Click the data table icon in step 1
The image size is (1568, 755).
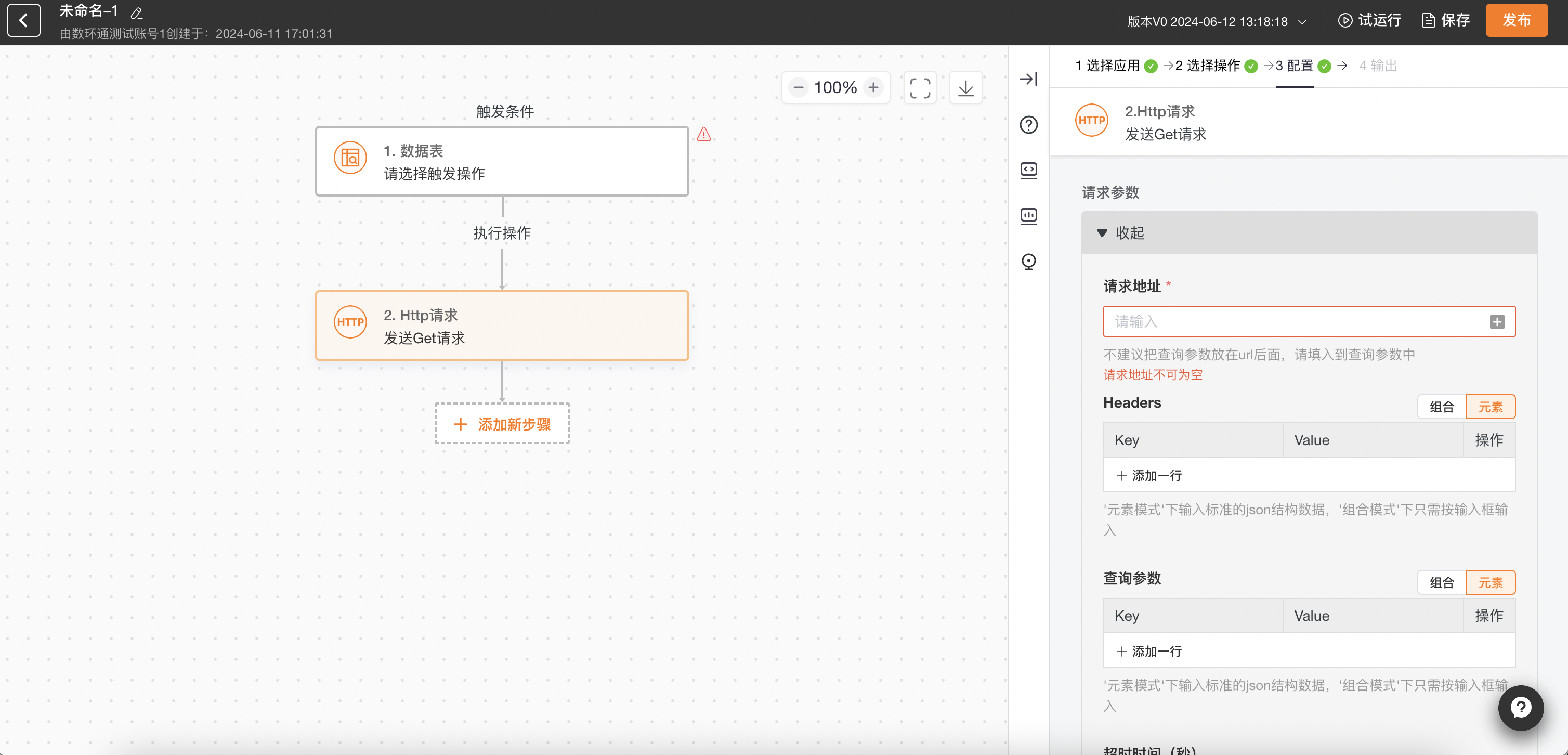350,158
